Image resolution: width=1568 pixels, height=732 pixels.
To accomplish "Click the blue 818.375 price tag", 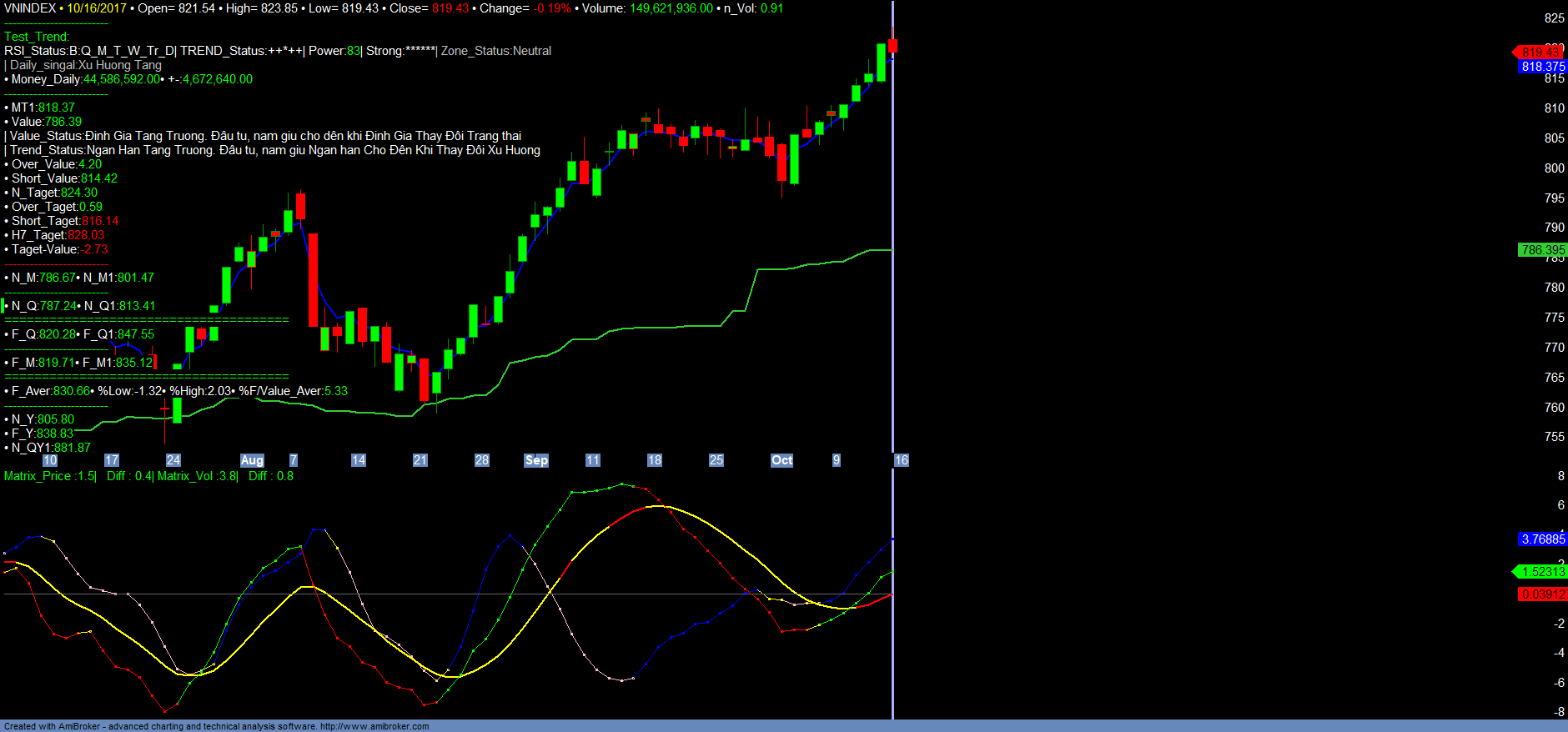I will (1542, 67).
